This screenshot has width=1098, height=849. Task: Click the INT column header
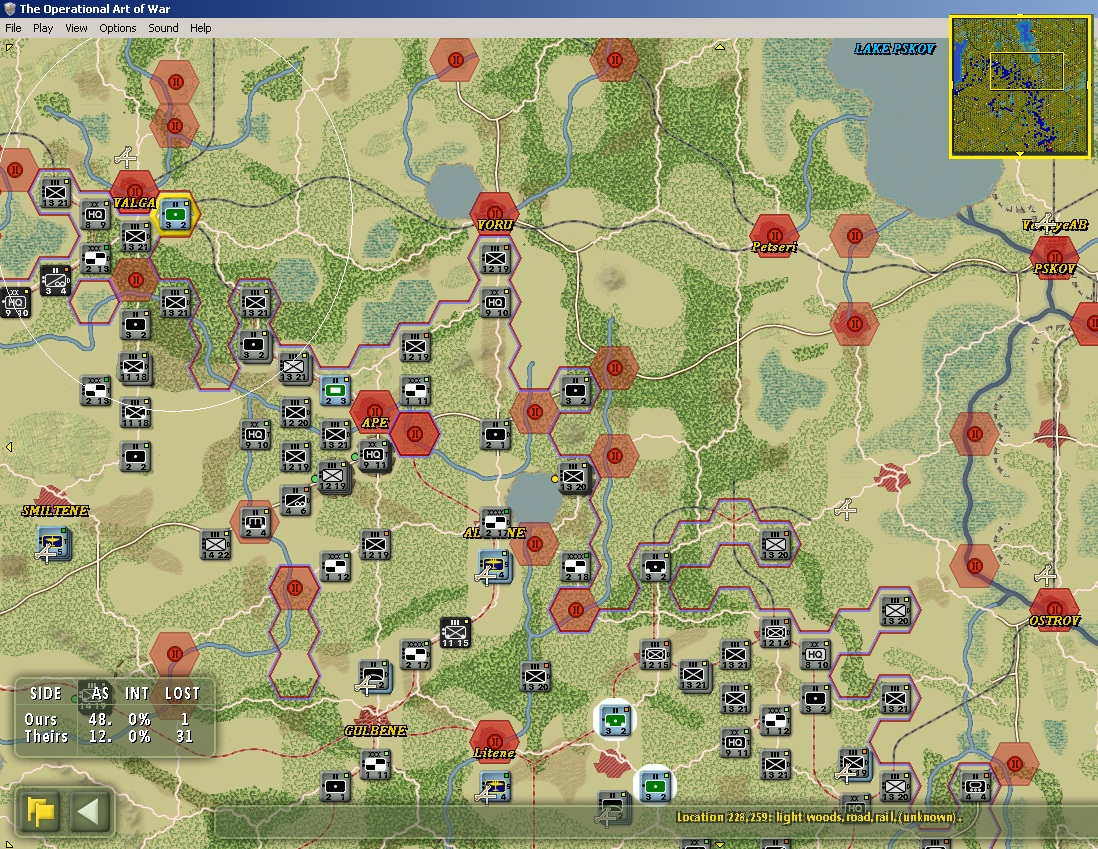point(137,693)
